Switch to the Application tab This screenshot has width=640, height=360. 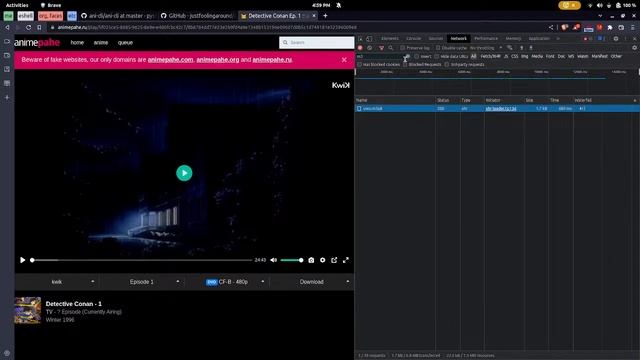[539, 39]
